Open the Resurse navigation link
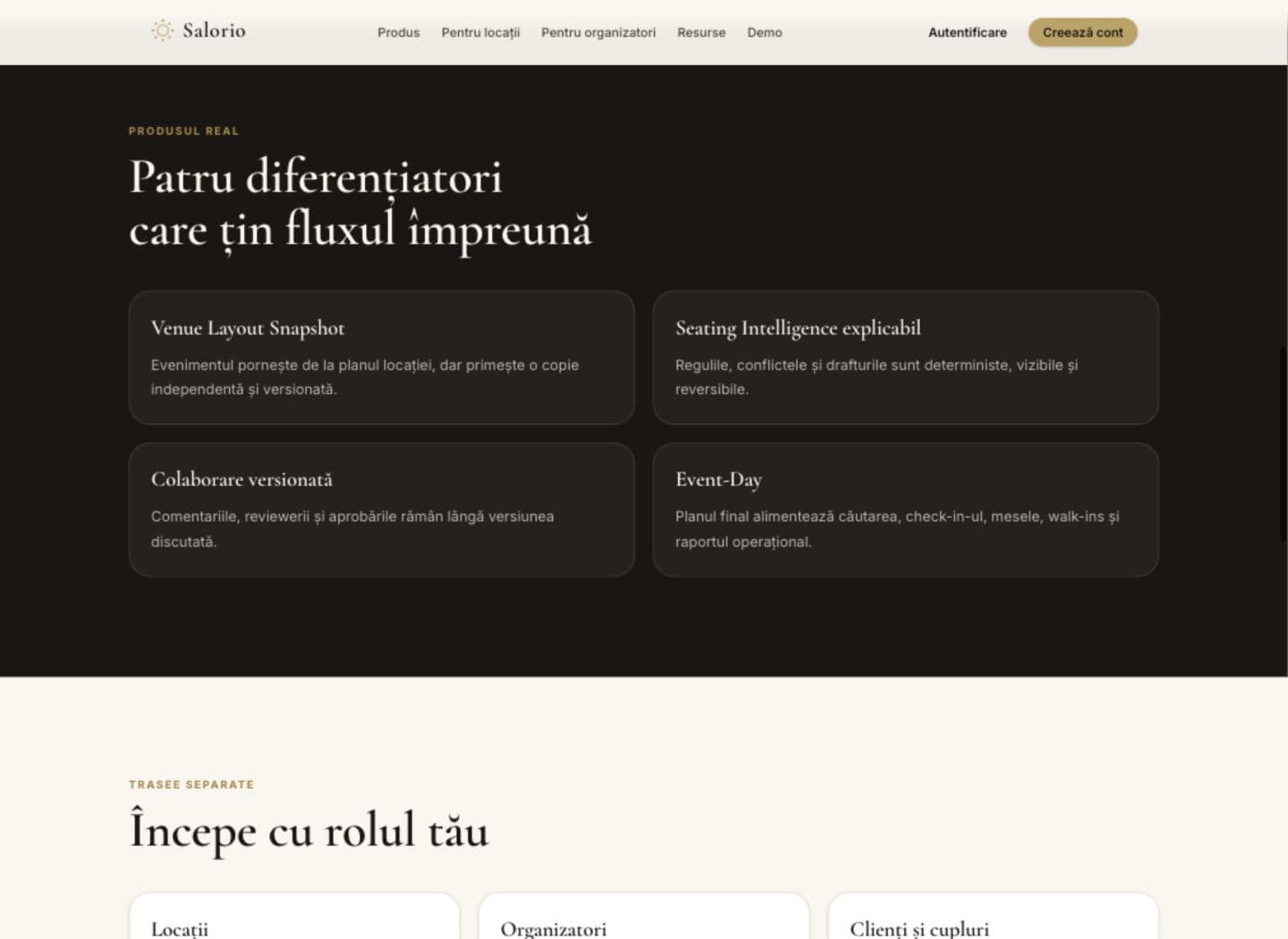Viewport: 1288px width, 939px height. click(701, 32)
